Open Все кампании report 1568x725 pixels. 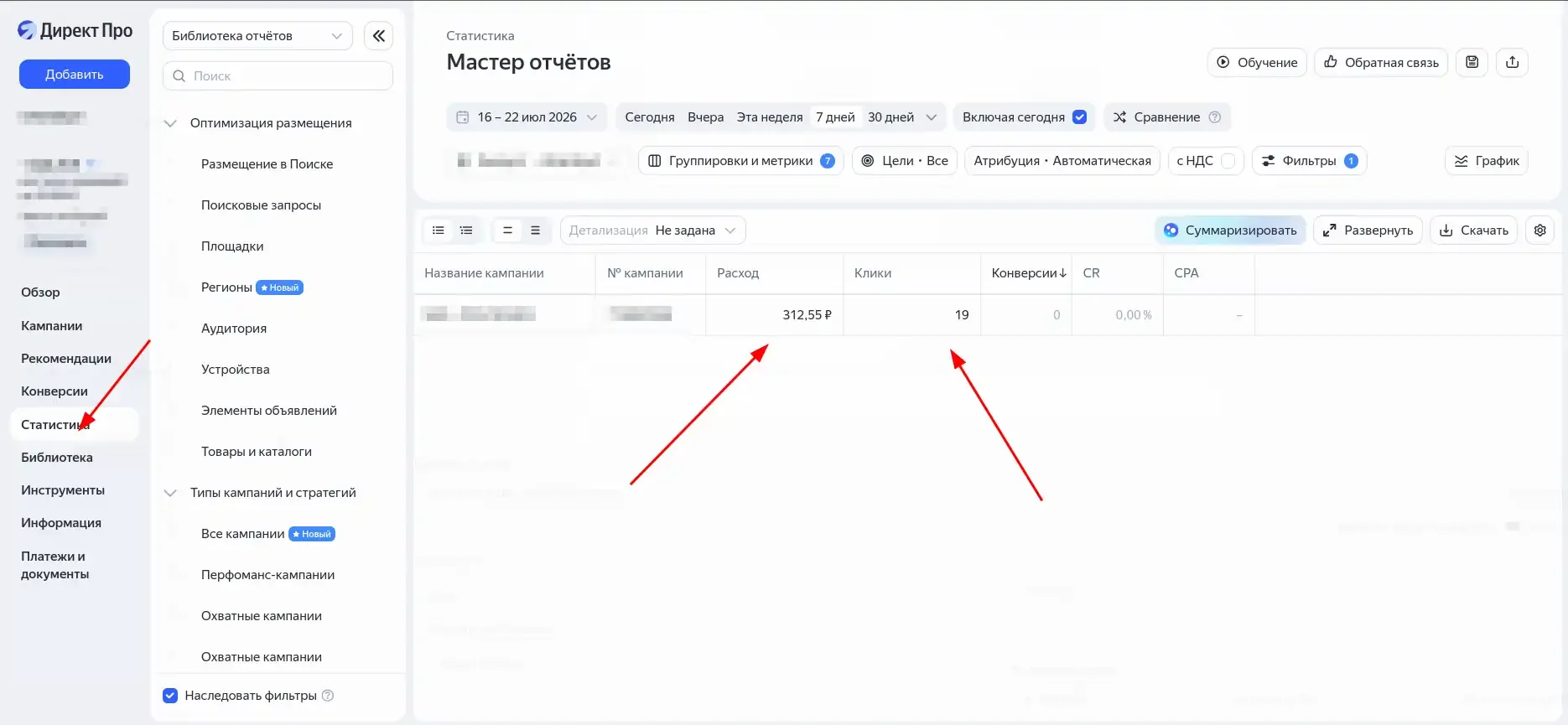(243, 534)
